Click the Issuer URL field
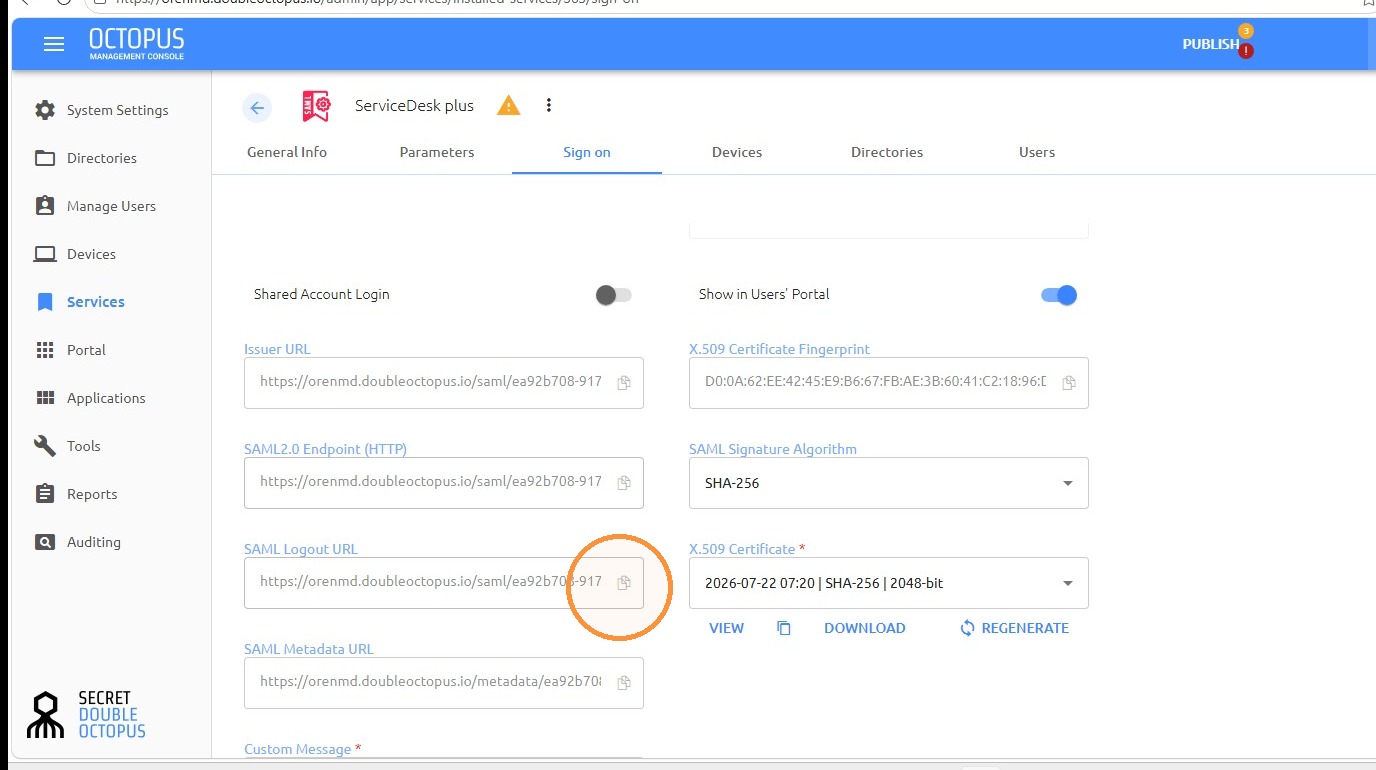The height and width of the screenshot is (770, 1376). coord(443,383)
